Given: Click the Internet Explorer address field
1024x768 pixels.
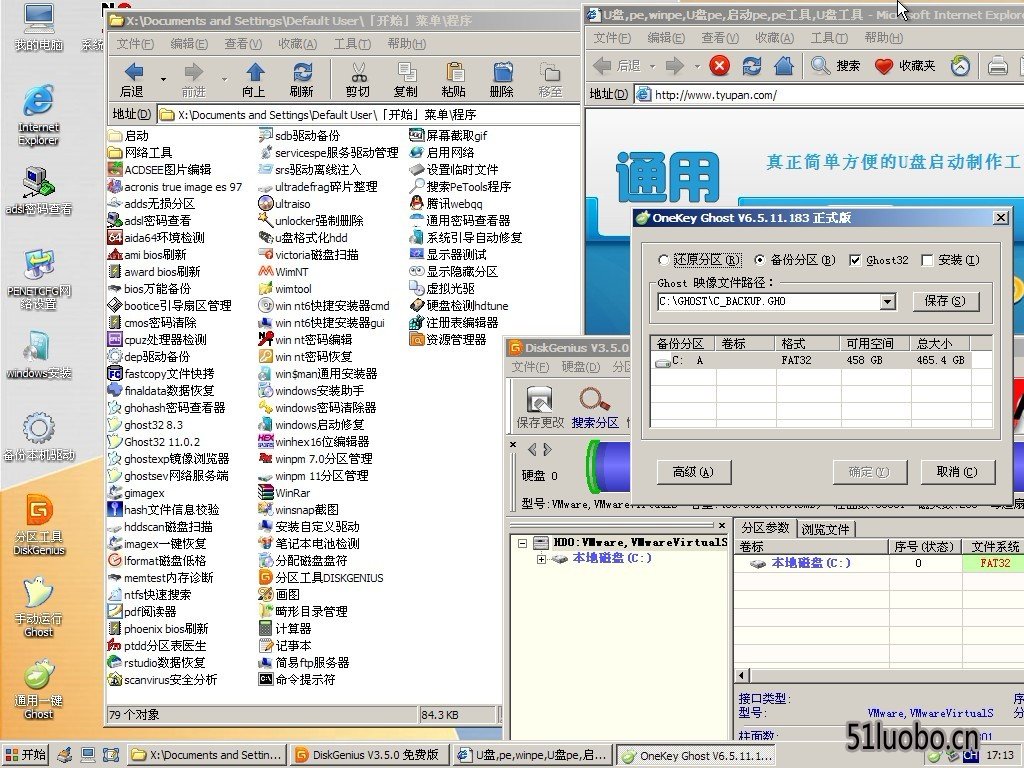Looking at the screenshot, I should (828, 95).
